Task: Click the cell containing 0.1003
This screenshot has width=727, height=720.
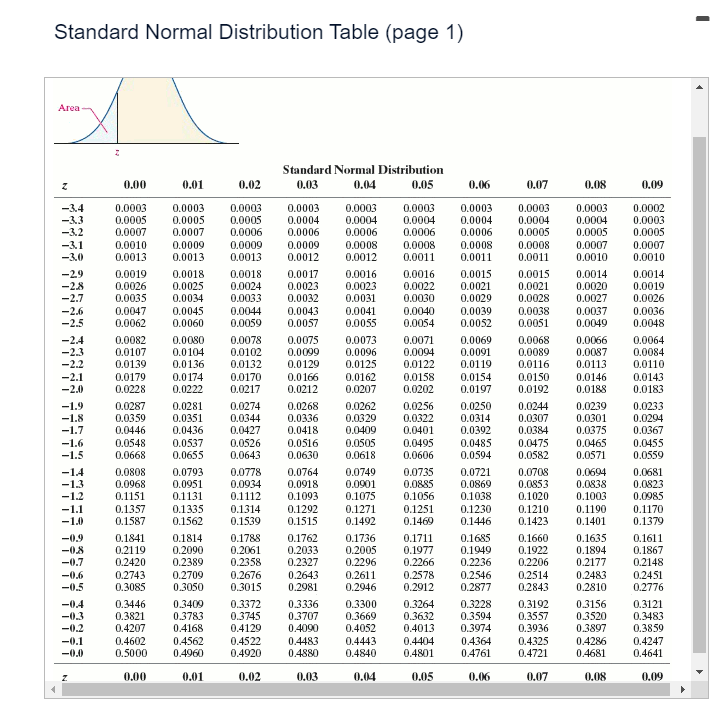Action: coord(591,496)
